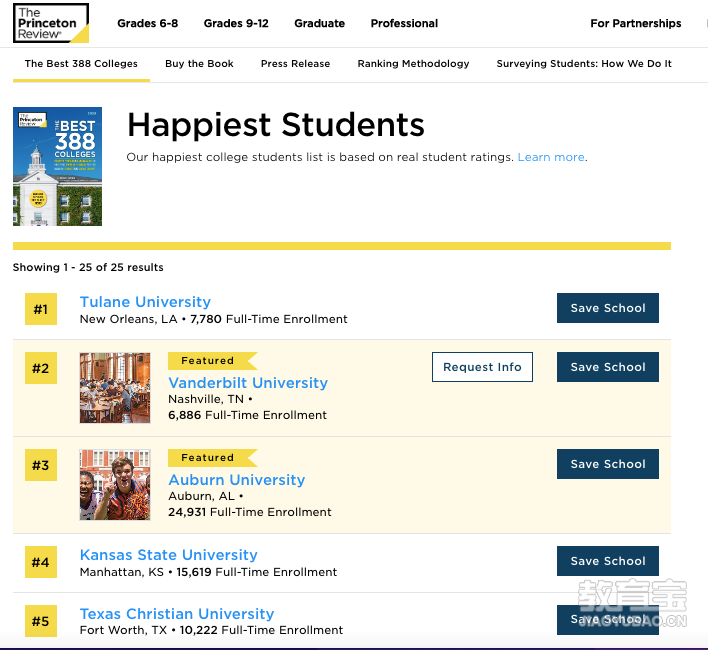The width and height of the screenshot is (708, 650).
Task: Open Vanderbilt University page
Action: coord(248,383)
